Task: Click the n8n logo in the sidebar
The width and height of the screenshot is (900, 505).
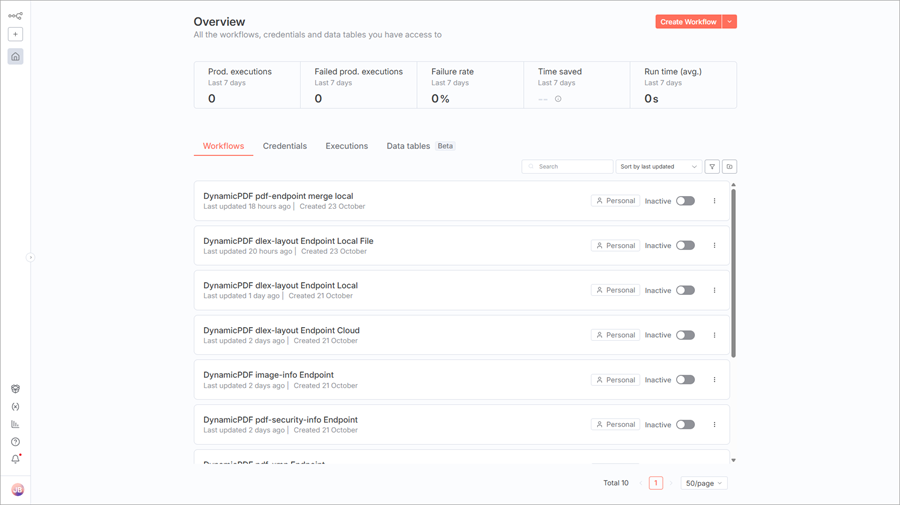Action: [15, 16]
